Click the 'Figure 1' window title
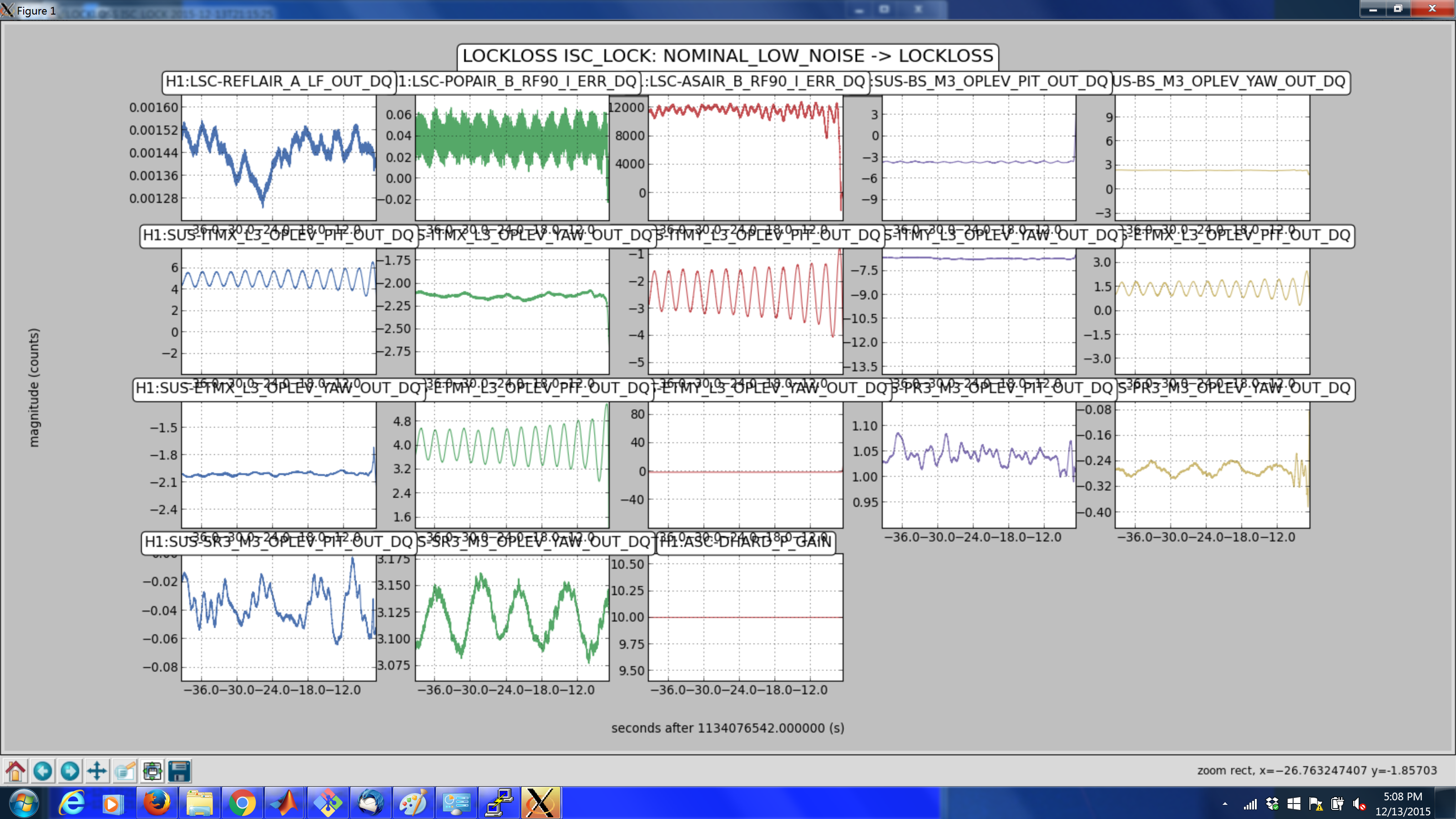The image size is (1456, 819). click(36, 11)
